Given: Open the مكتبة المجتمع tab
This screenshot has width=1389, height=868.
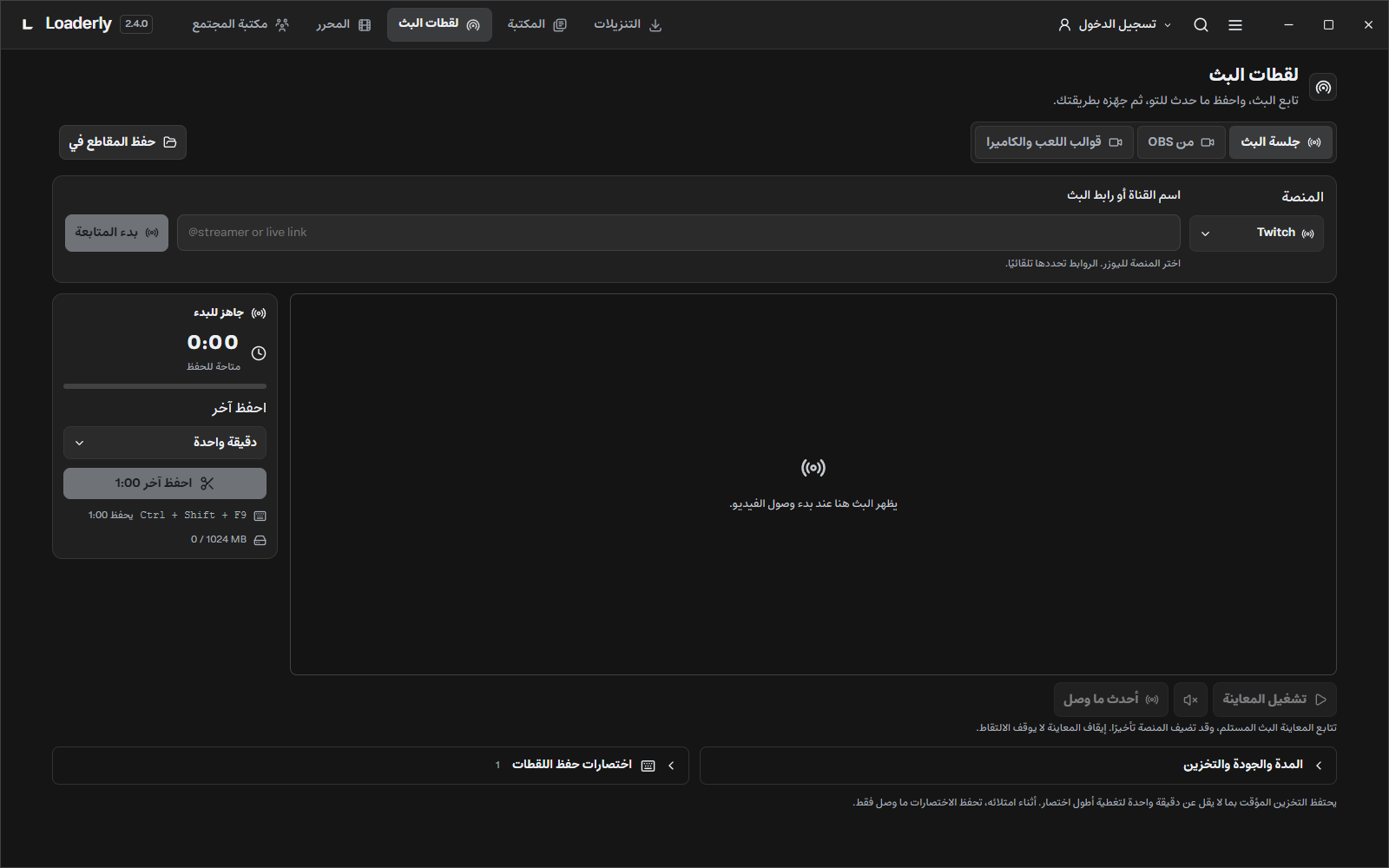Looking at the screenshot, I should coord(240,25).
